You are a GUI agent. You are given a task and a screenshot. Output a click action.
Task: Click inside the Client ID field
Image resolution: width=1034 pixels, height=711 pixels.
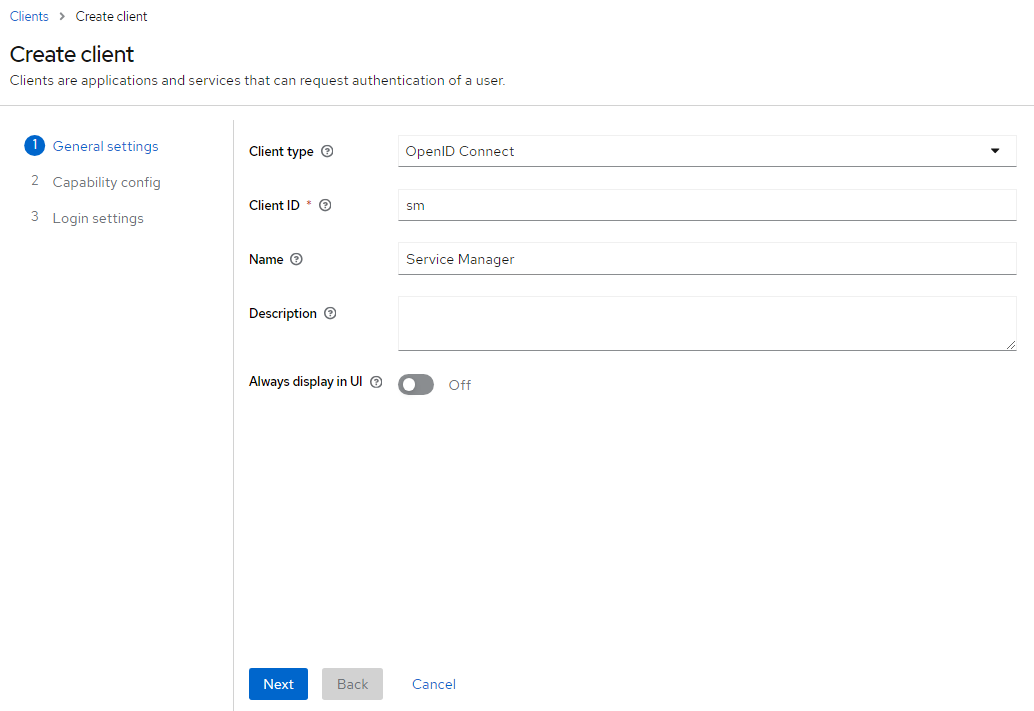click(700, 205)
